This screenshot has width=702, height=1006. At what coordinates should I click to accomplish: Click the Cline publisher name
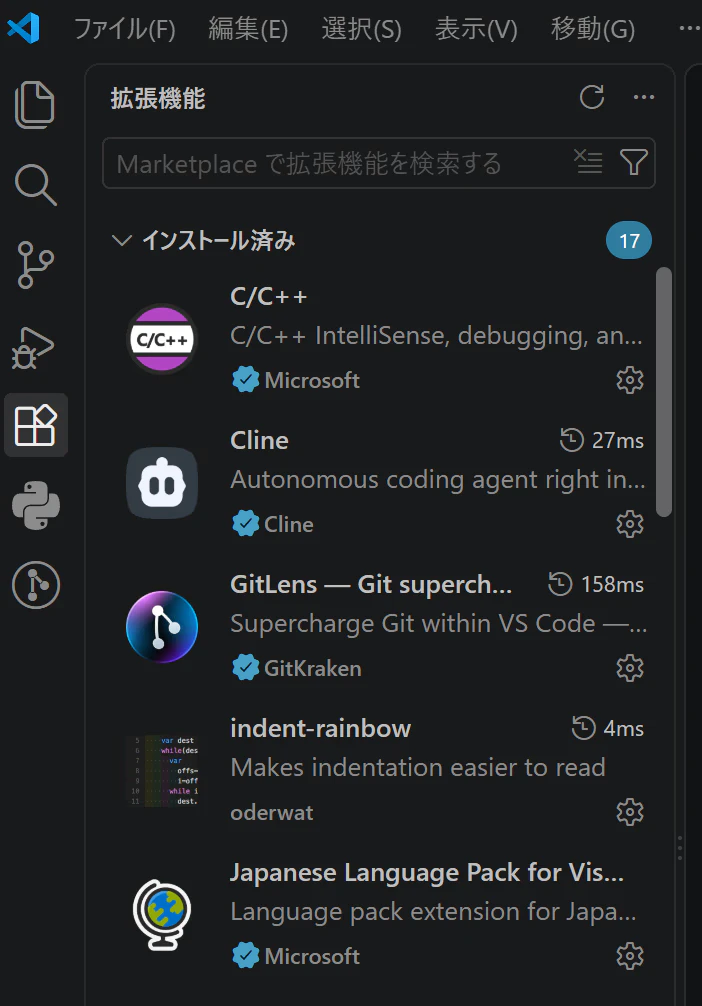tap(289, 524)
